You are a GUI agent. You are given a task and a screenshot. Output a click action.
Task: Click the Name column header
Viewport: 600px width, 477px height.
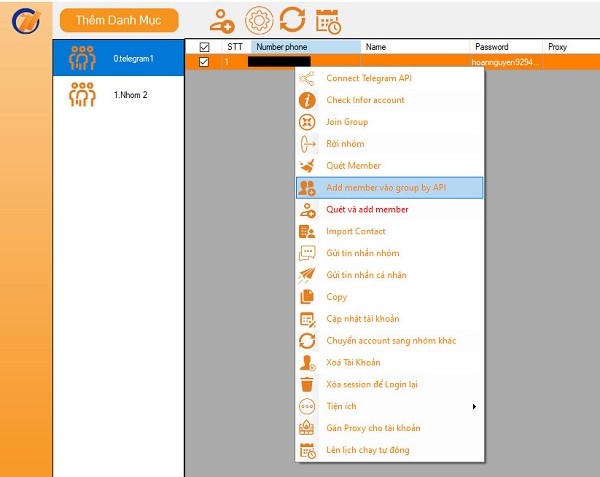coord(415,47)
